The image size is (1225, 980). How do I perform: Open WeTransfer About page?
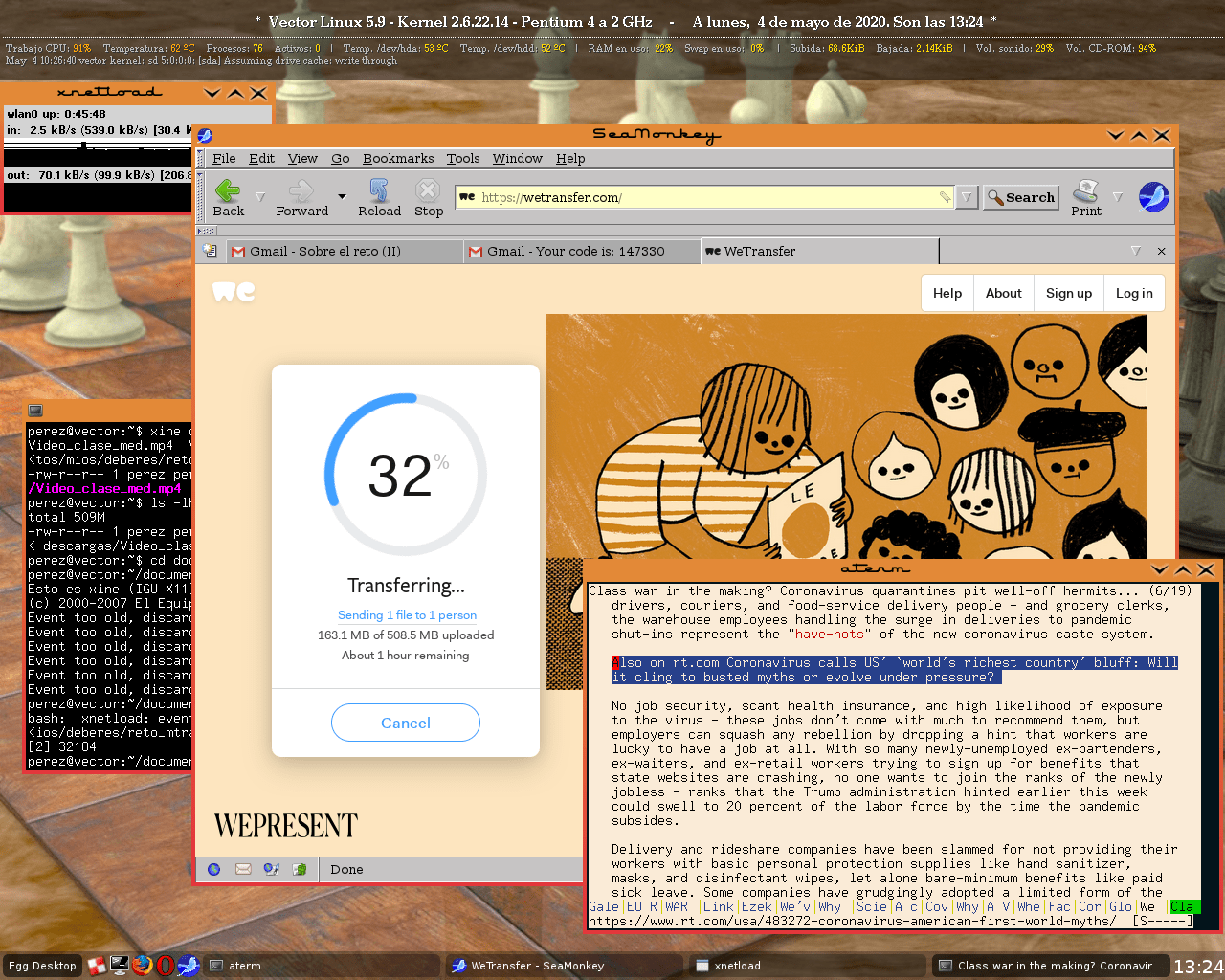coord(1004,293)
